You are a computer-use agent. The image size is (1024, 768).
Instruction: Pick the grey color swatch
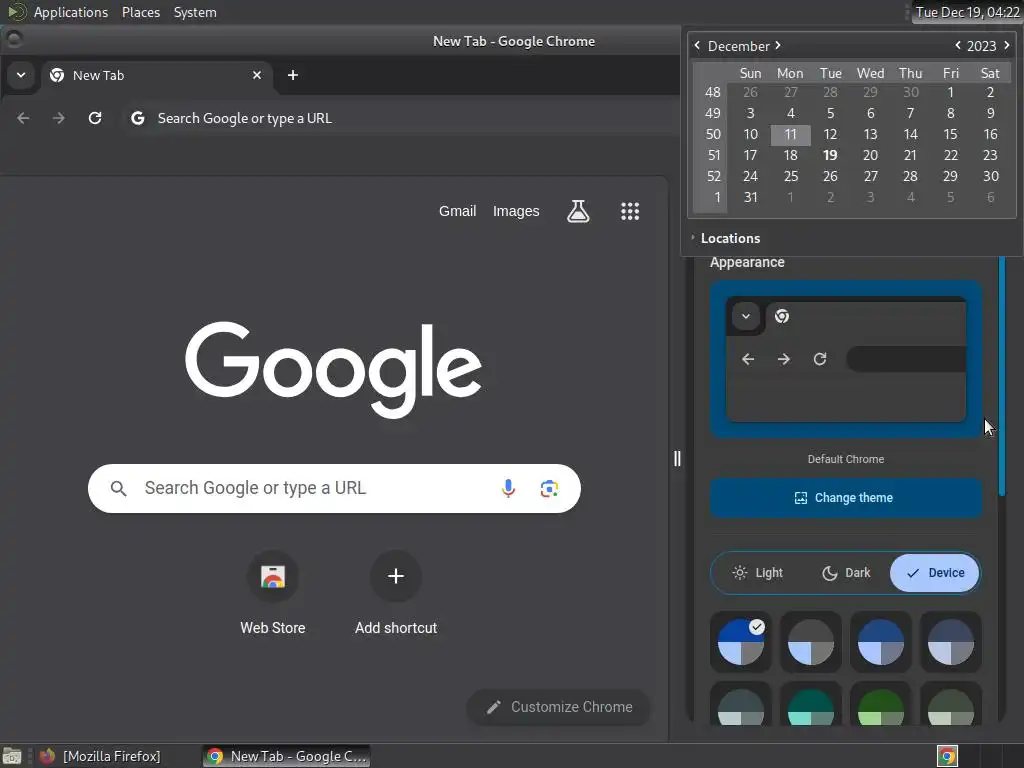pyautogui.click(x=810, y=642)
